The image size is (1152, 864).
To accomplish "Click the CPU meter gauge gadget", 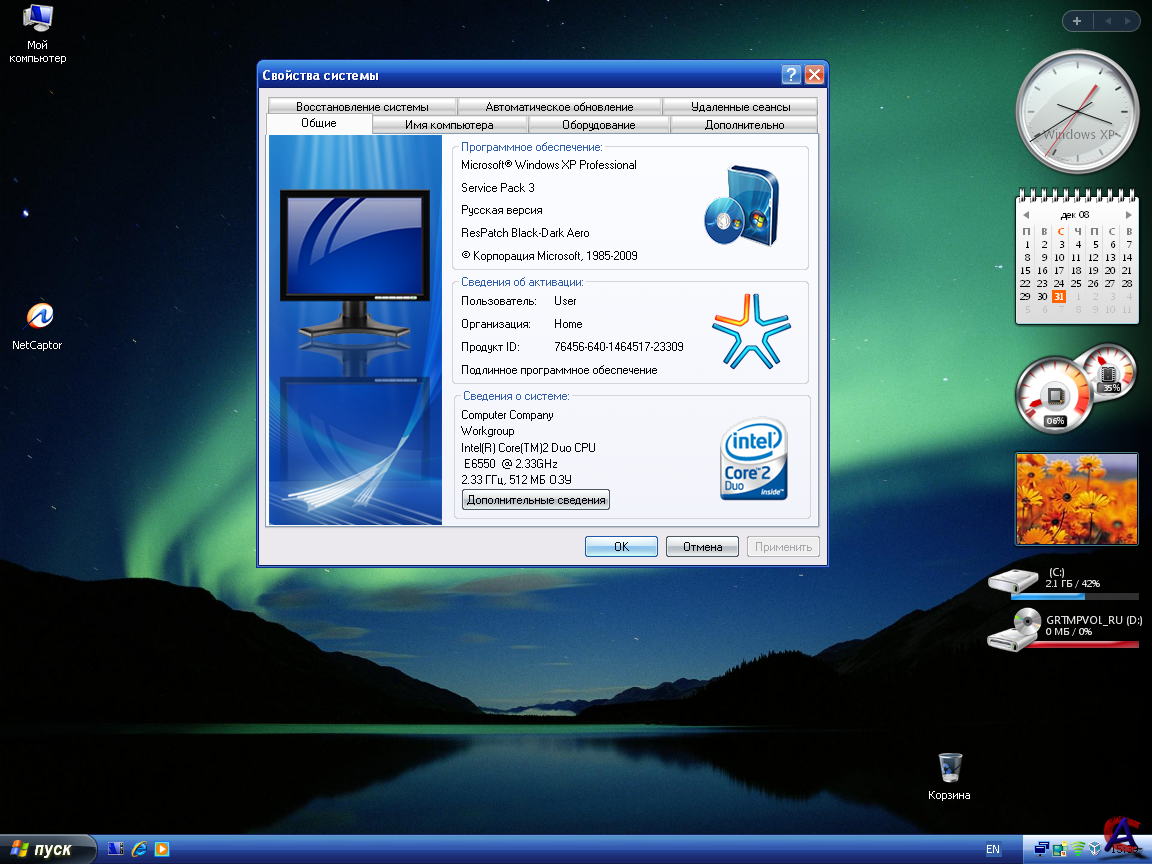I will (x=1053, y=395).
